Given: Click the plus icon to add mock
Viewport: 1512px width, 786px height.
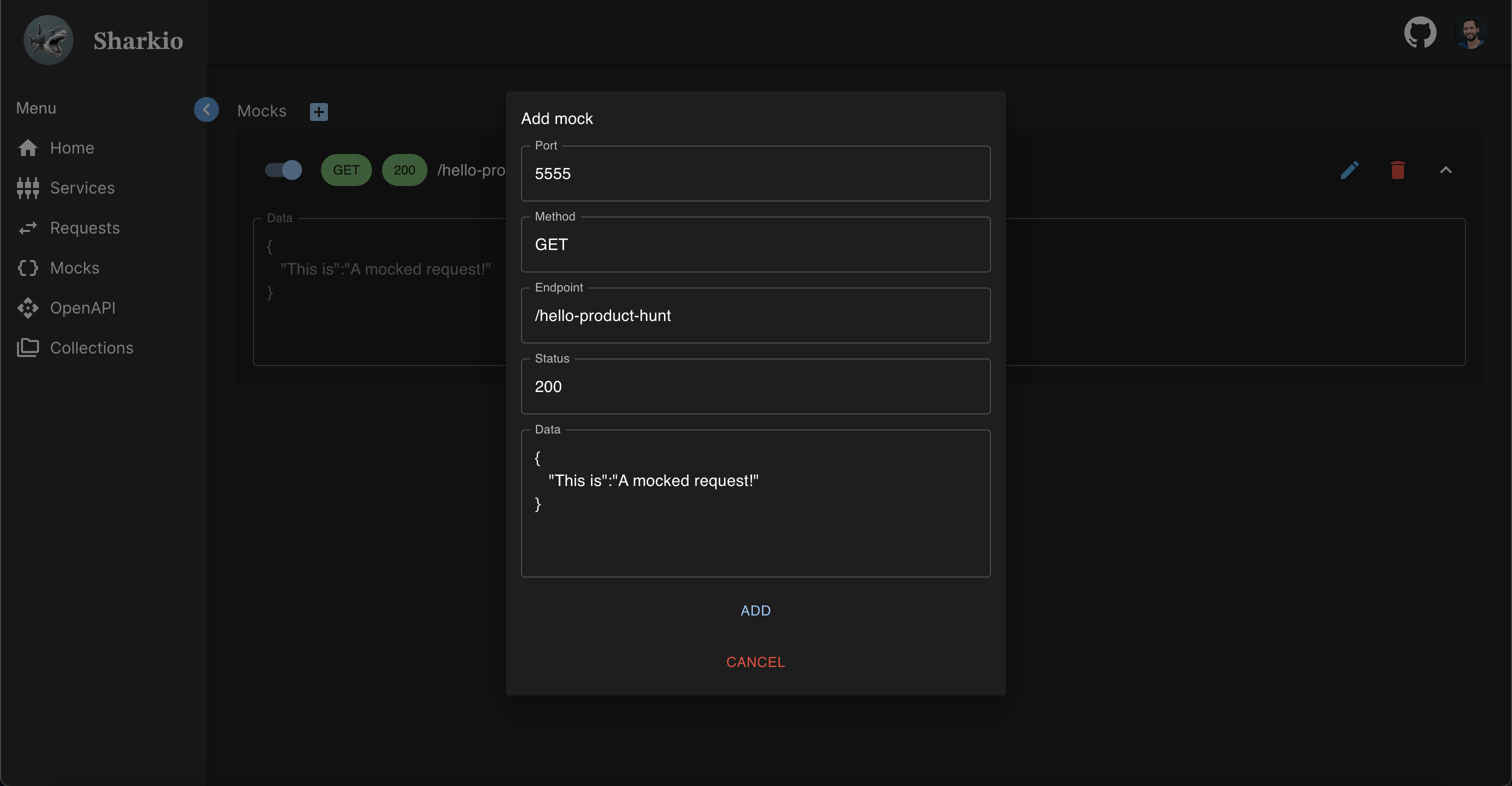Looking at the screenshot, I should pyautogui.click(x=318, y=111).
